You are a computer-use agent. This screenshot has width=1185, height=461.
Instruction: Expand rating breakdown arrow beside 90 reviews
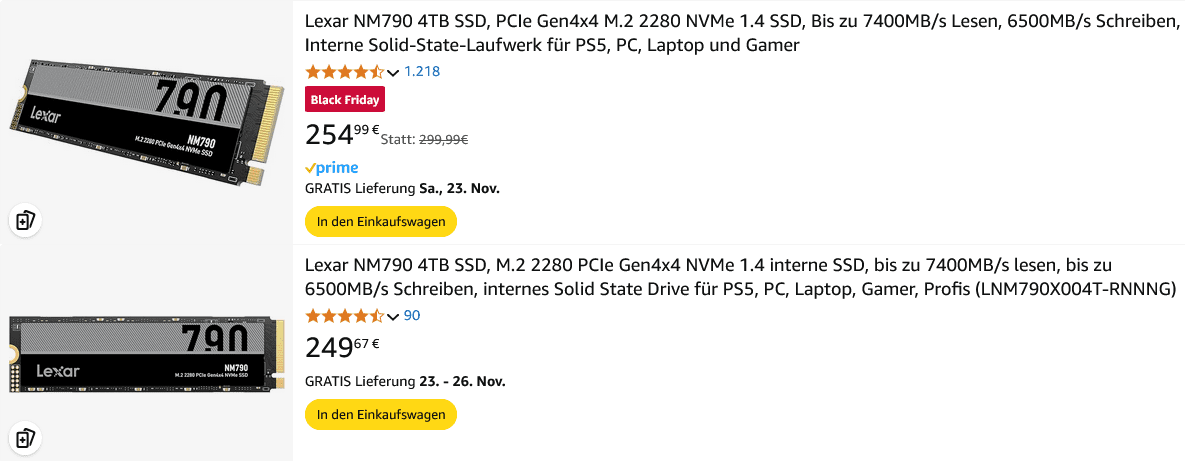pos(393,317)
